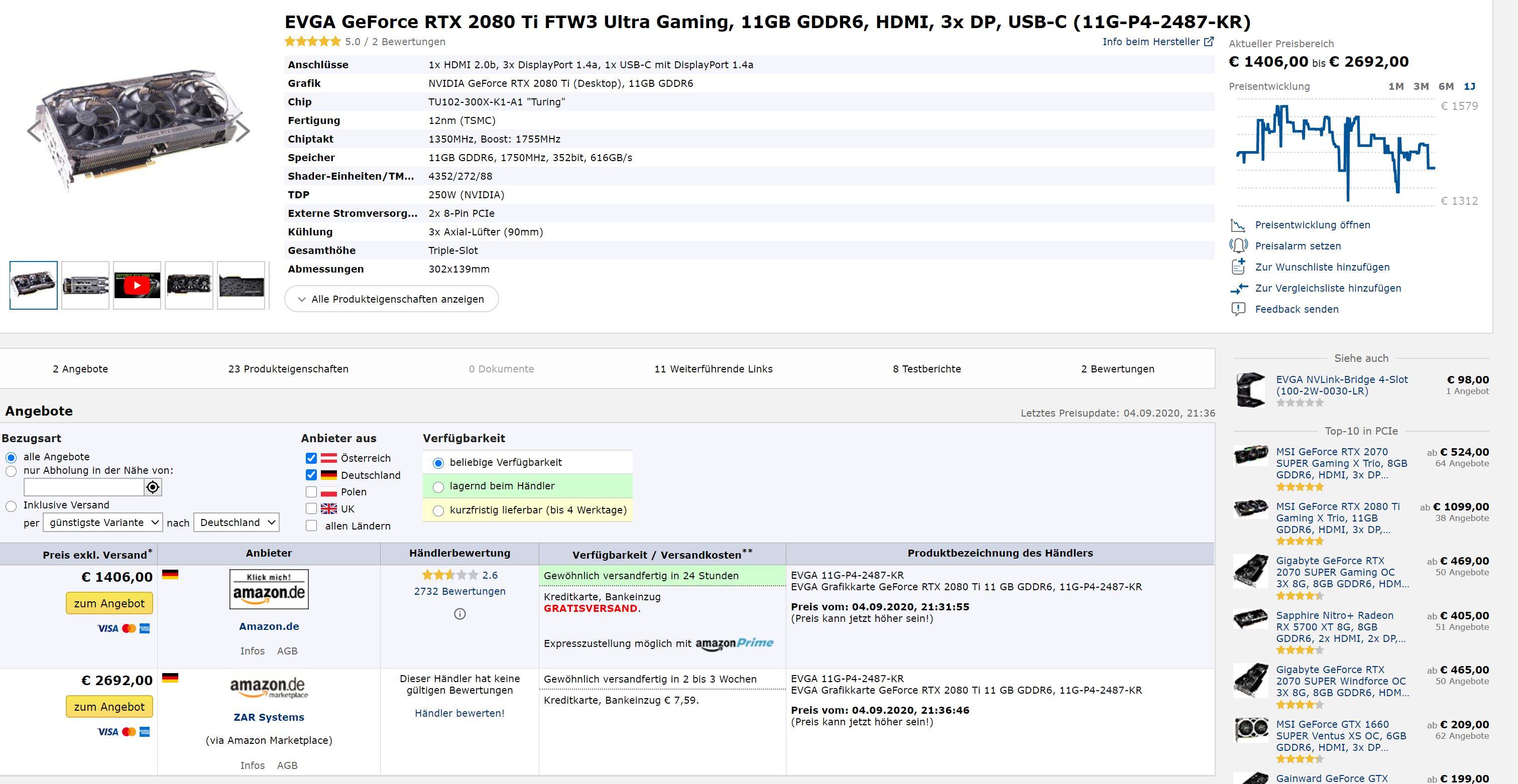
Task: Click the wishlist add icon
Action: pyautogui.click(x=1238, y=267)
